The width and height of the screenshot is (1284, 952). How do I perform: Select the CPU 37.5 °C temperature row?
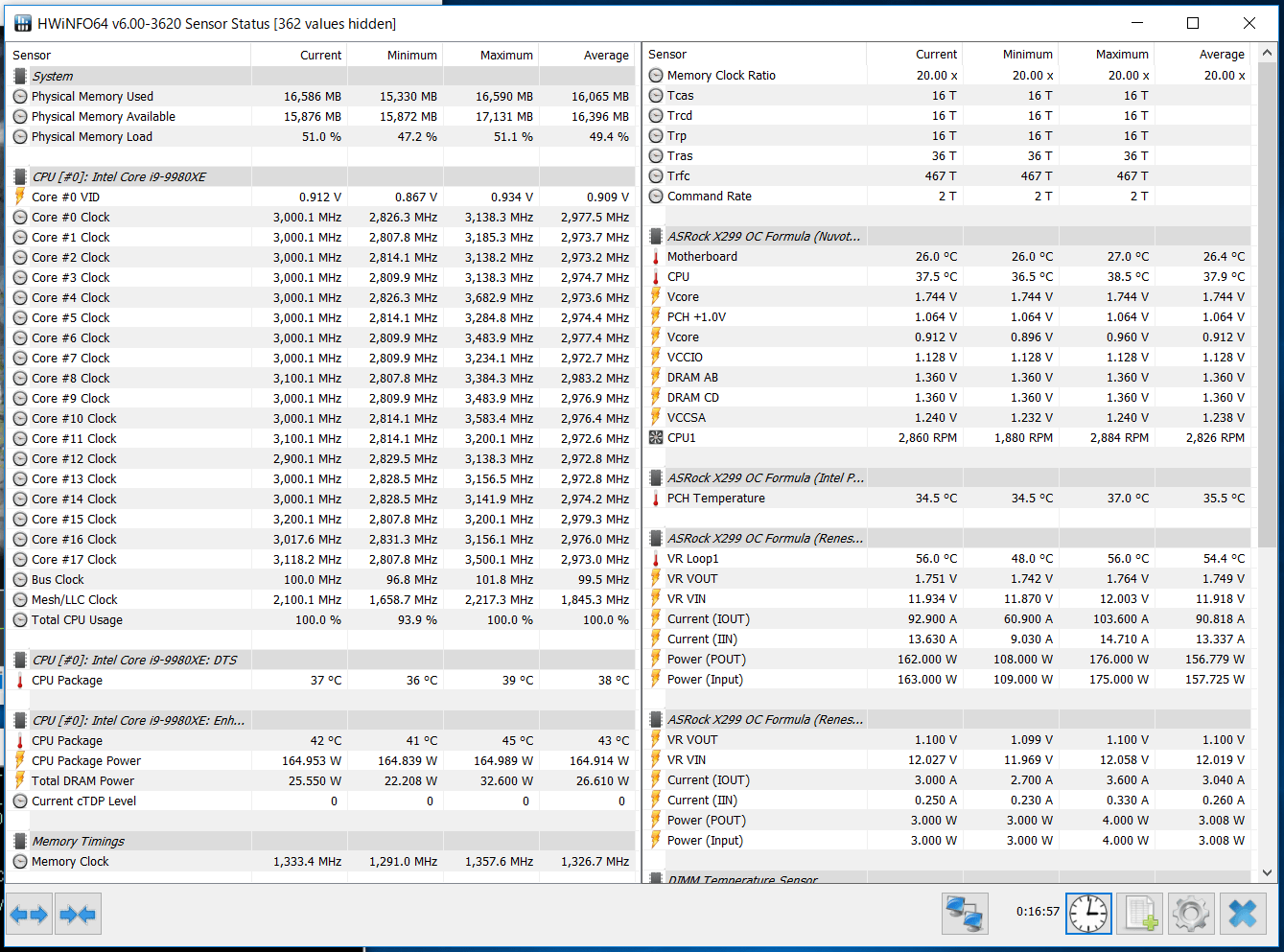click(947, 276)
